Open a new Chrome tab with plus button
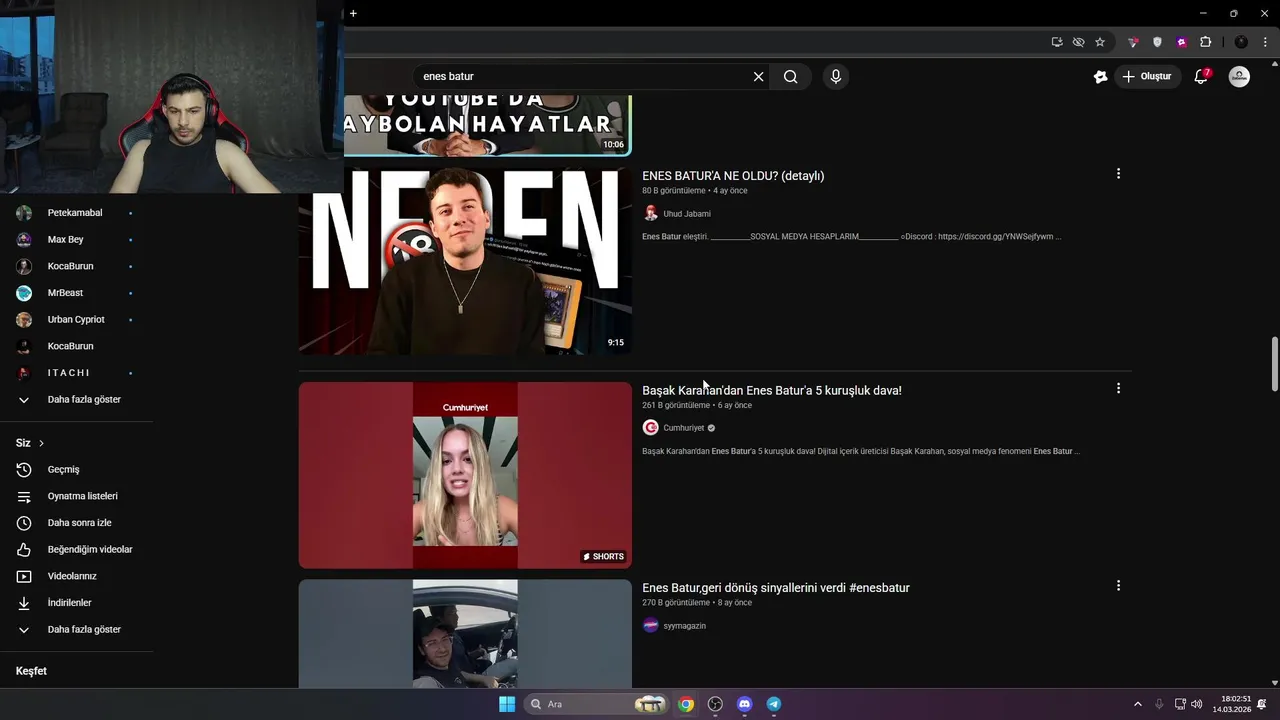The height and width of the screenshot is (720, 1280). (x=353, y=13)
